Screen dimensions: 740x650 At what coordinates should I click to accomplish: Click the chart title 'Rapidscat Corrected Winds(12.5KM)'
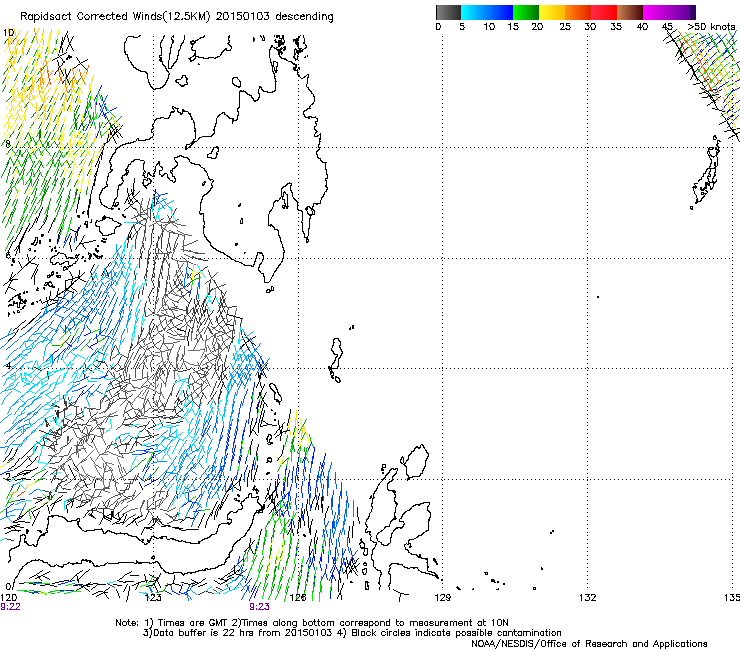pyautogui.click(x=115, y=17)
